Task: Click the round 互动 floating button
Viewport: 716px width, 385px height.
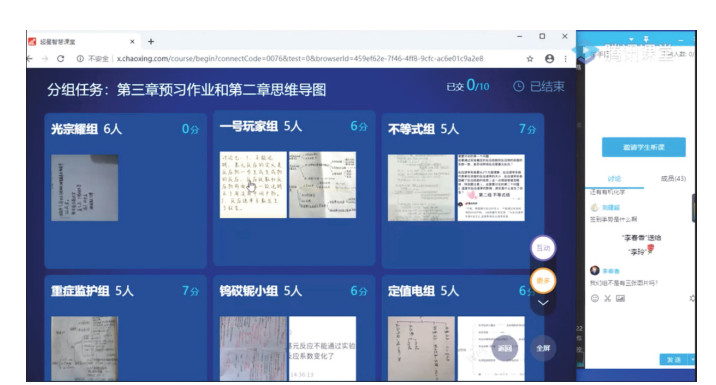Action: point(543,248)
